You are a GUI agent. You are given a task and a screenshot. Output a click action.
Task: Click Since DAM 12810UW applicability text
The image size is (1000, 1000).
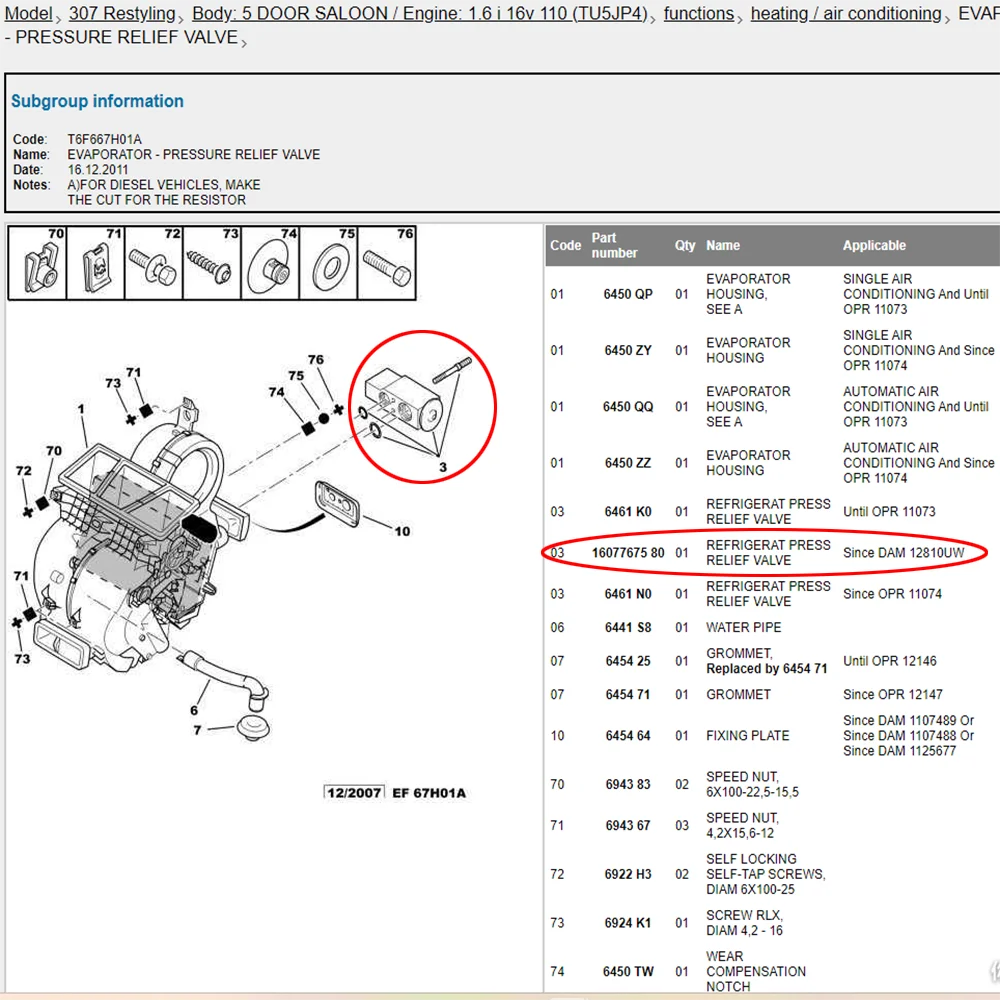tap(903, 552)
